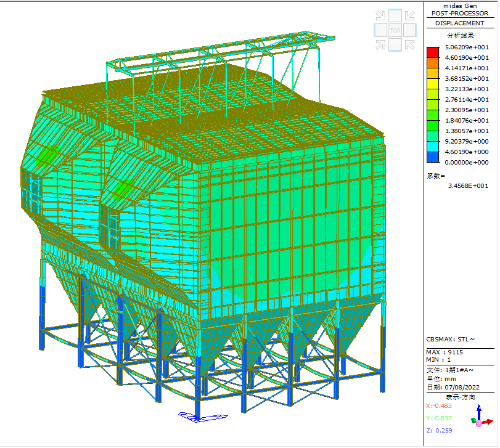This screenshot has width=500, height=448.
Task: Click the left square of the view widget
Action: pos(380,30)
